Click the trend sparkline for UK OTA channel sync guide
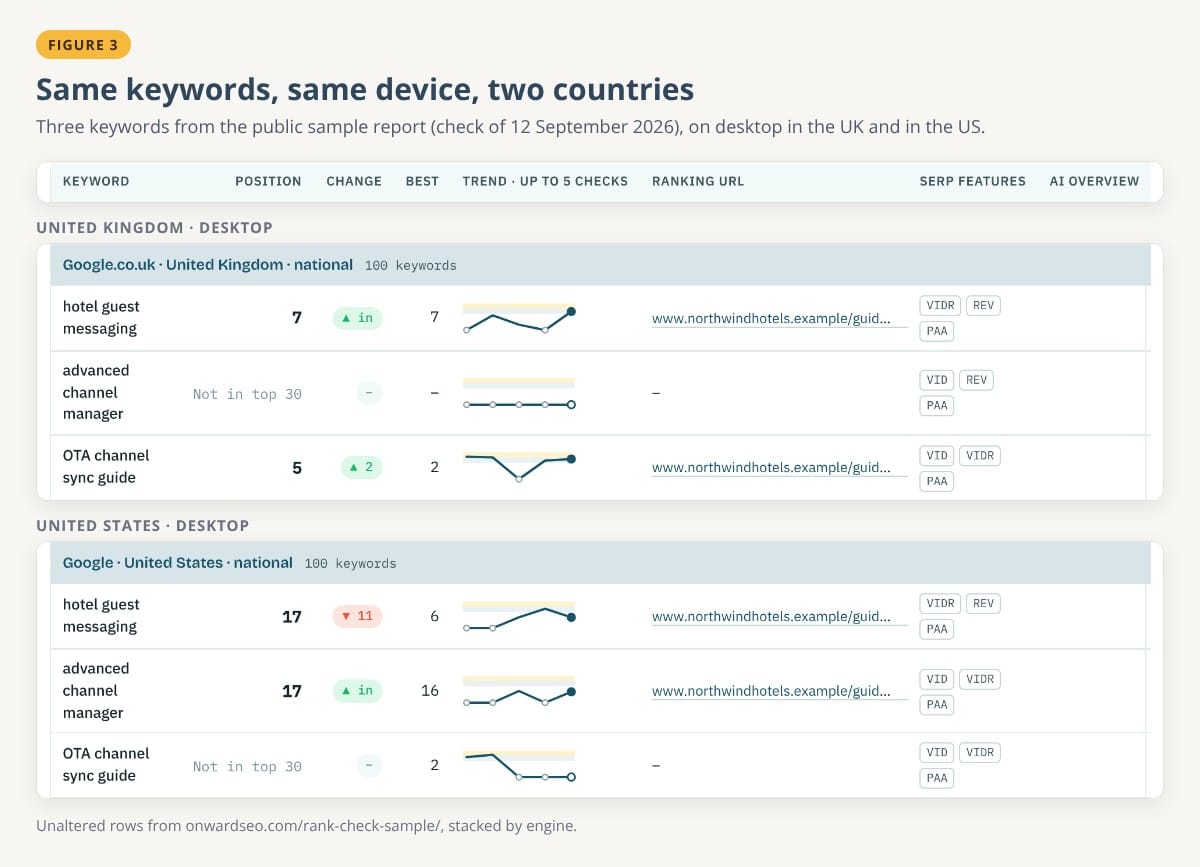Screen dimensions: 1200x867 [519, 467]
